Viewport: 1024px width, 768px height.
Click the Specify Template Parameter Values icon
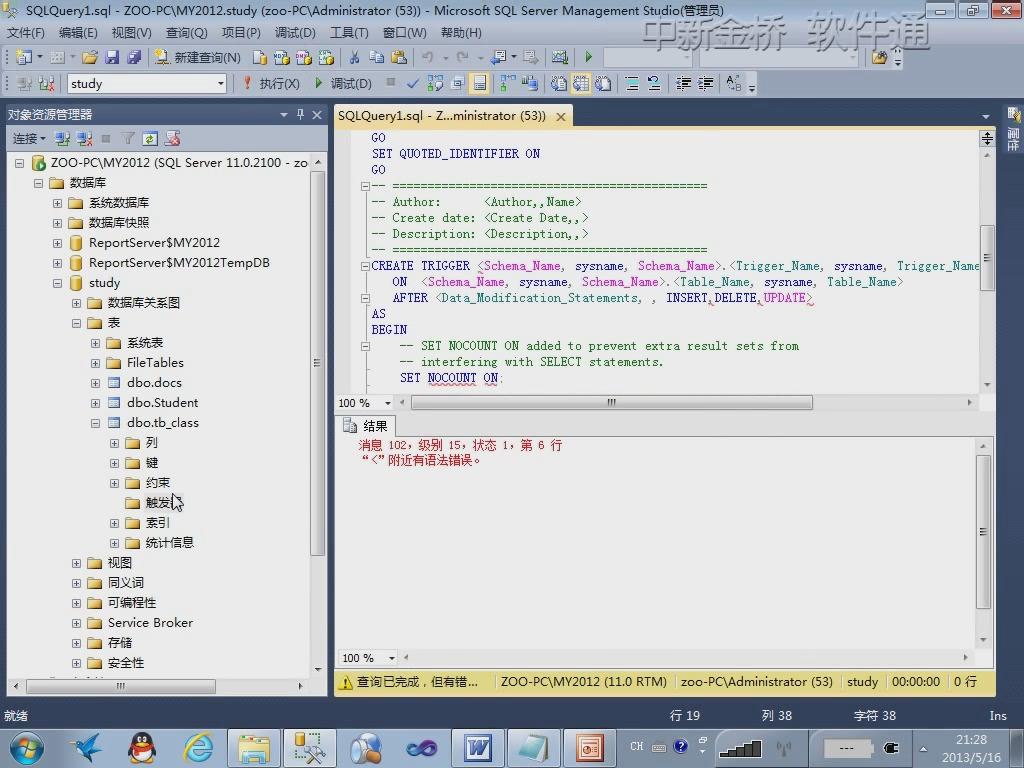734,84
